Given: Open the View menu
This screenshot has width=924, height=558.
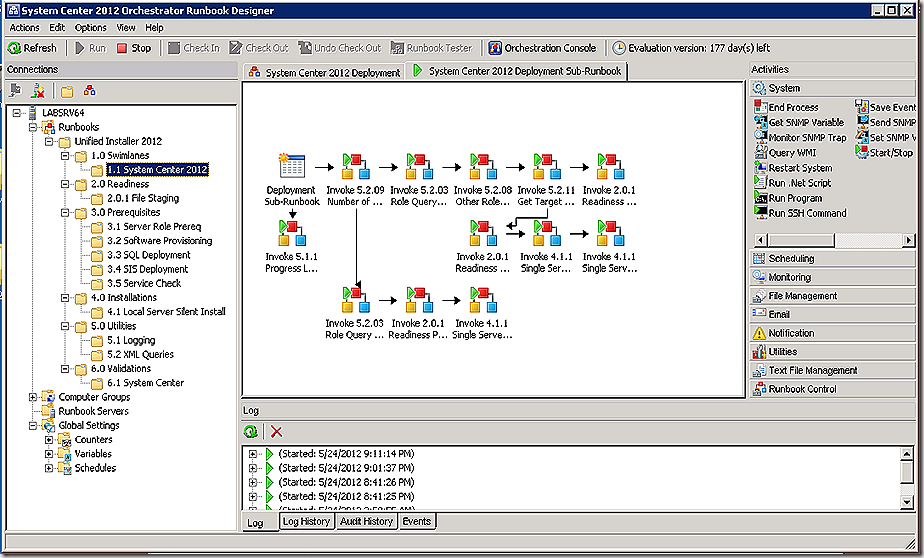Looking at the screenshot, I should coord(126,28).
